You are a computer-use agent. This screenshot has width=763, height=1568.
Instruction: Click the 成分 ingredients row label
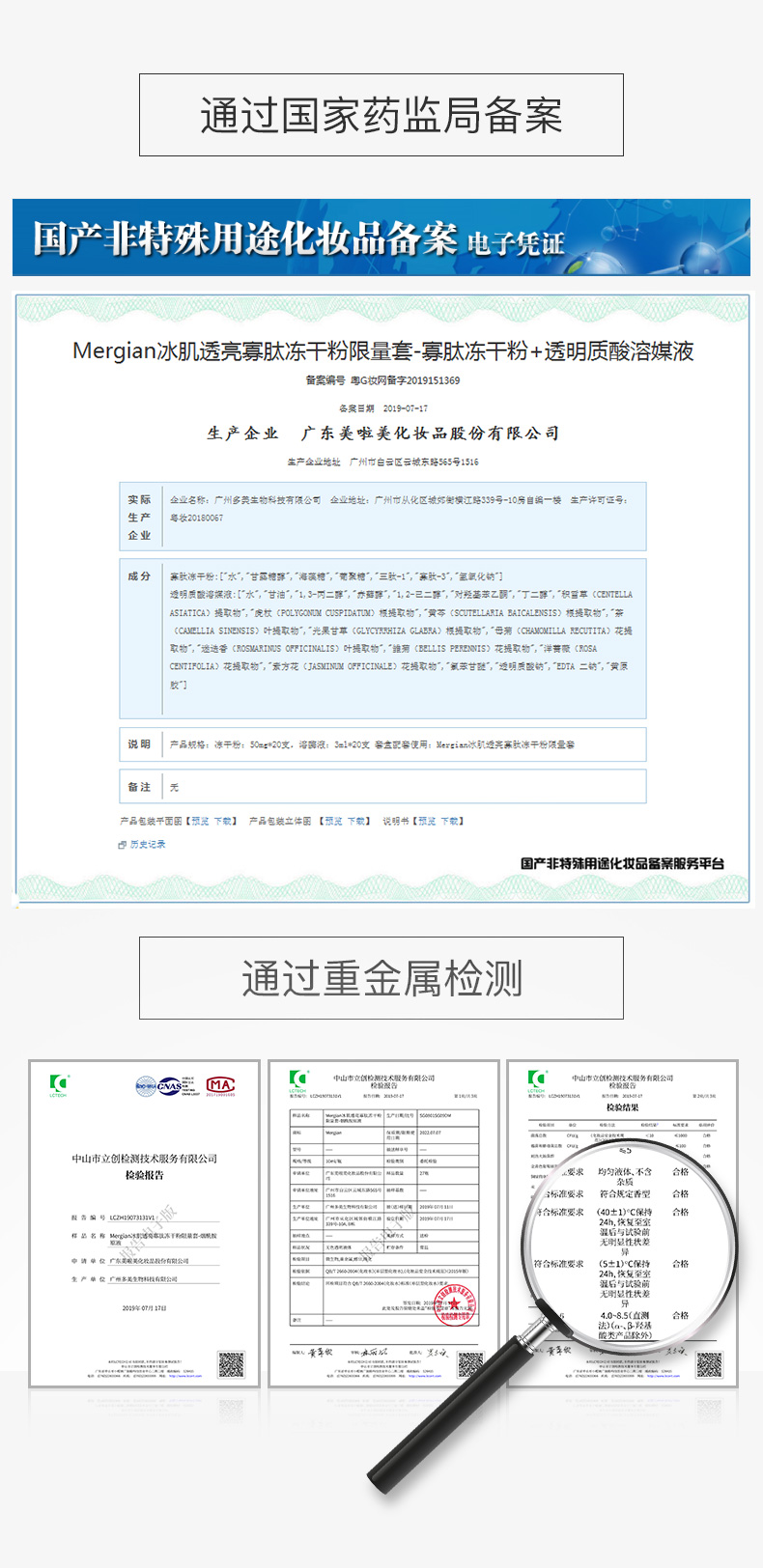pos(139,576)
